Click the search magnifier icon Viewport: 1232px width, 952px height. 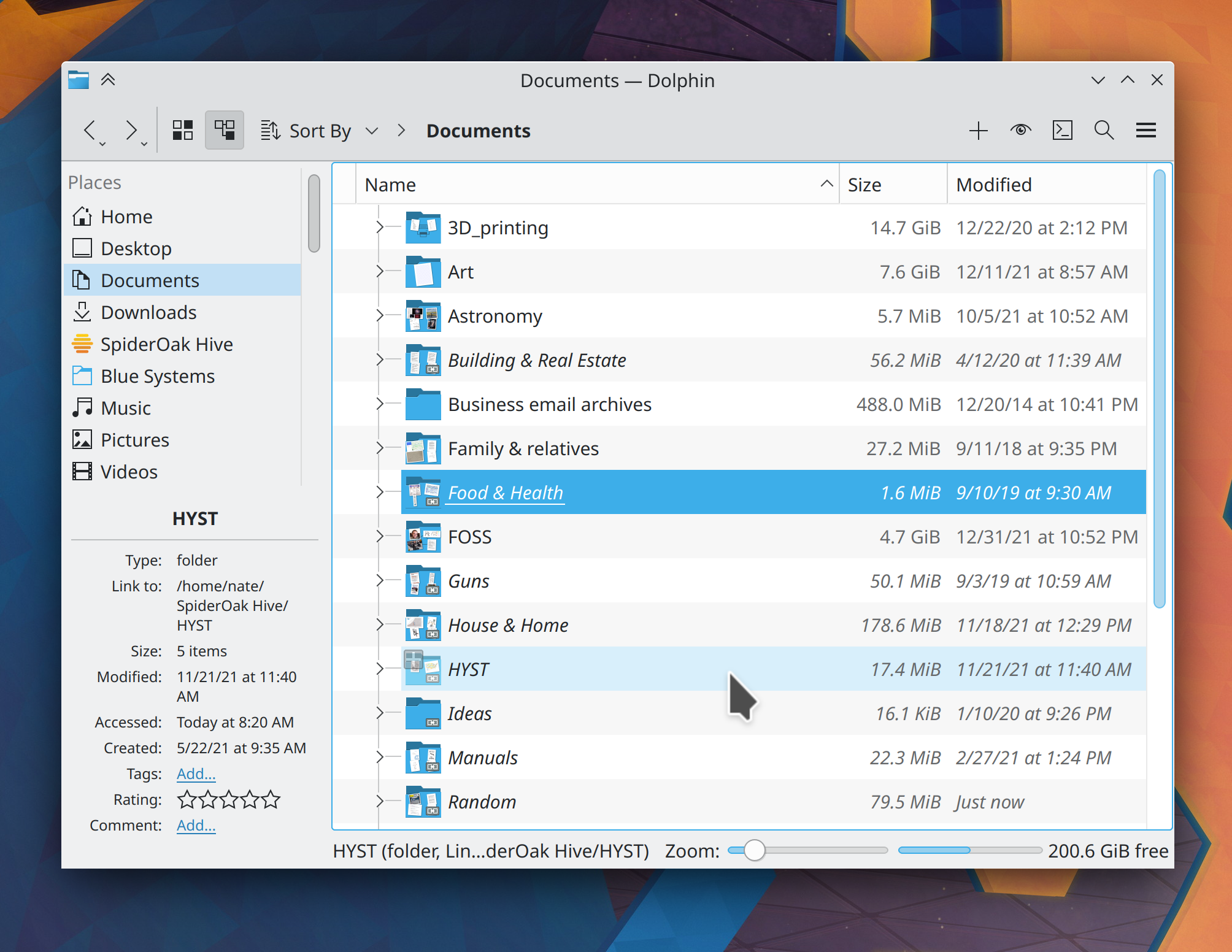coord(1104,131)
